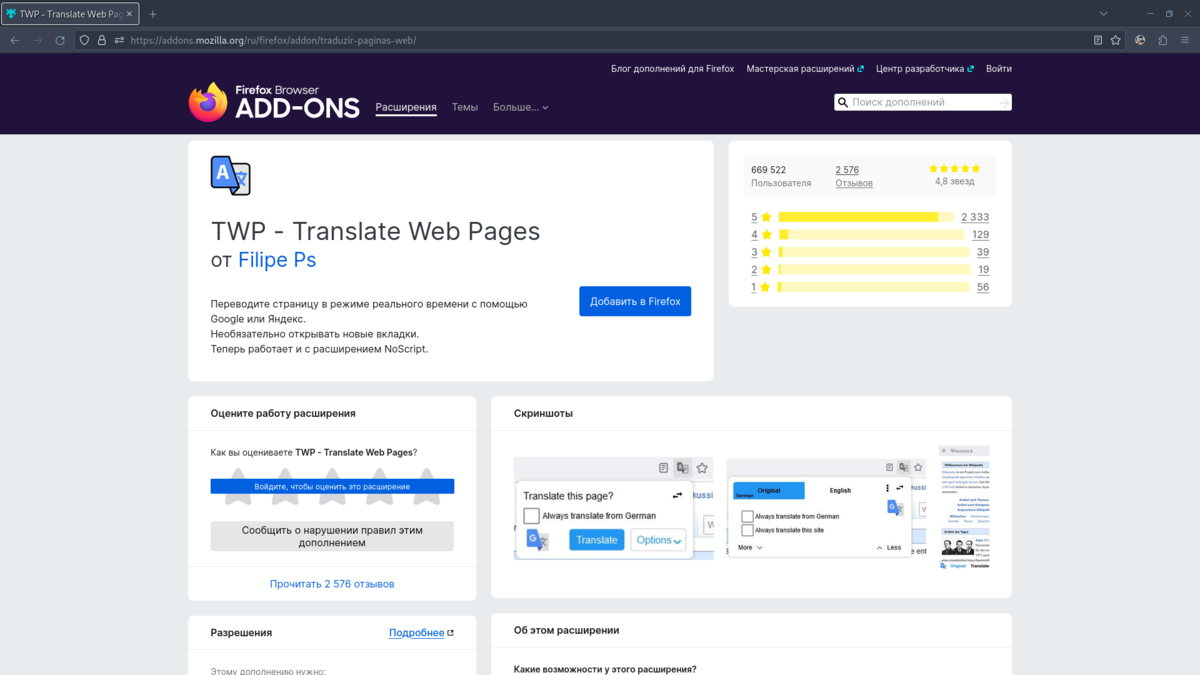Viewport: 1200px width, 675px height.
Task: Open first screenshot Translate this page popup
Action: [x=613, y=508]
